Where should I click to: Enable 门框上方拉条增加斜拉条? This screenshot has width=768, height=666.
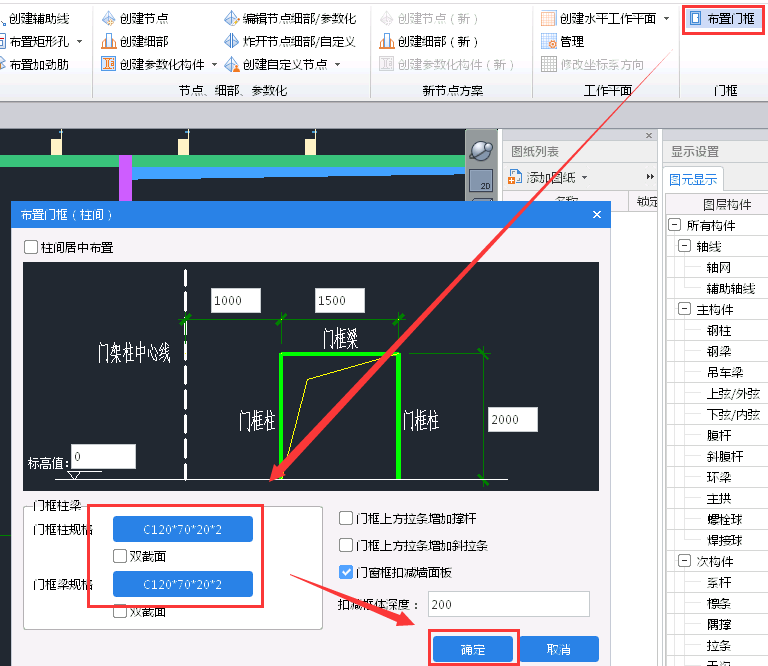[x=346, y=545]
